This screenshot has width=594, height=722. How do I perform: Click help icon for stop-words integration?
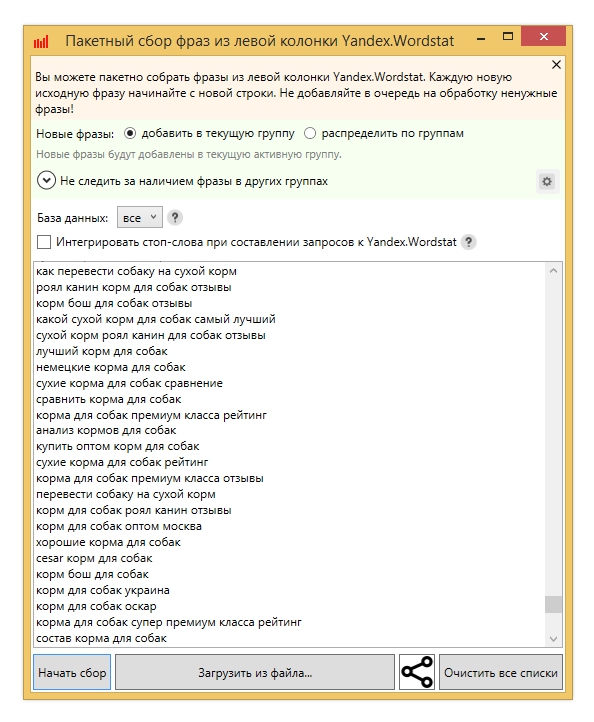468,242
